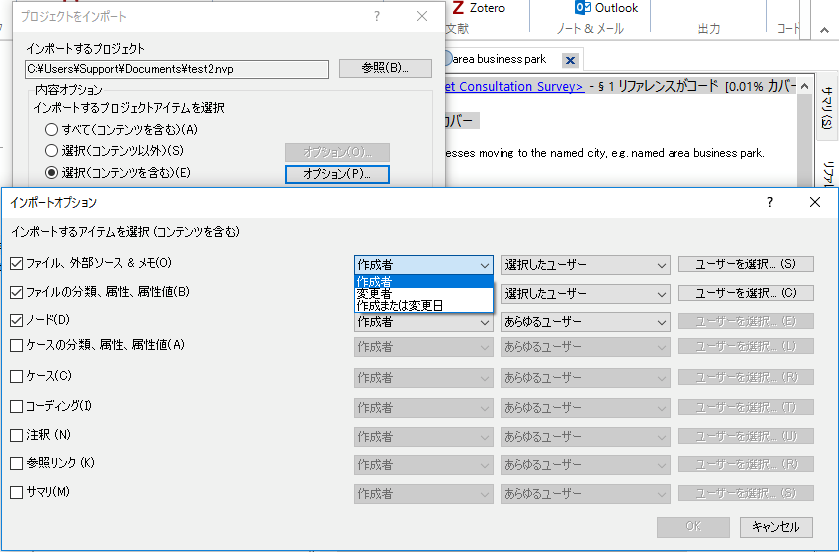Open the area business park document tab
The image size is (839, 552).
pos(500,60)
